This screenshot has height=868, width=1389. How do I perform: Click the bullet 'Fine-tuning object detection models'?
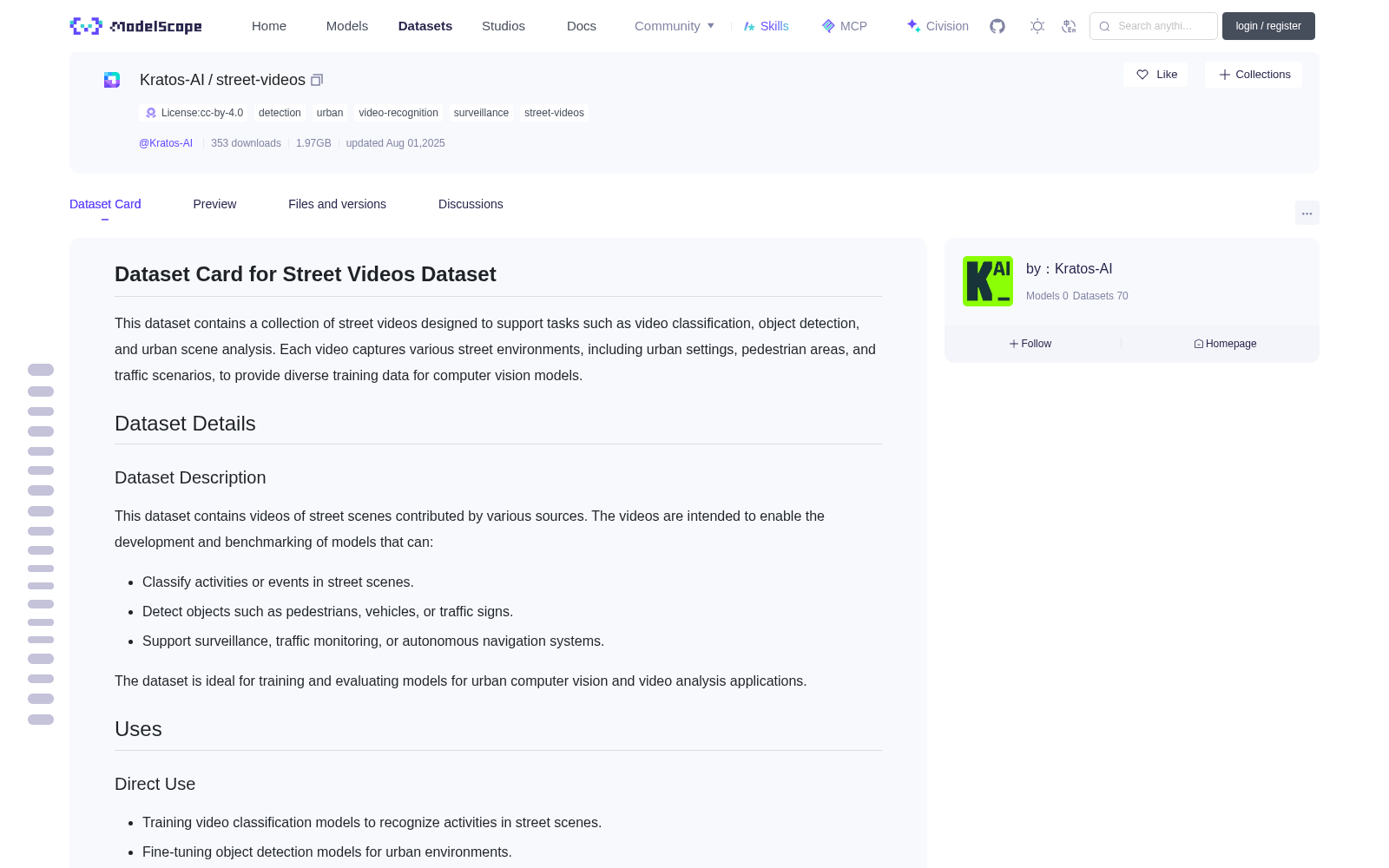pos(327,852)
